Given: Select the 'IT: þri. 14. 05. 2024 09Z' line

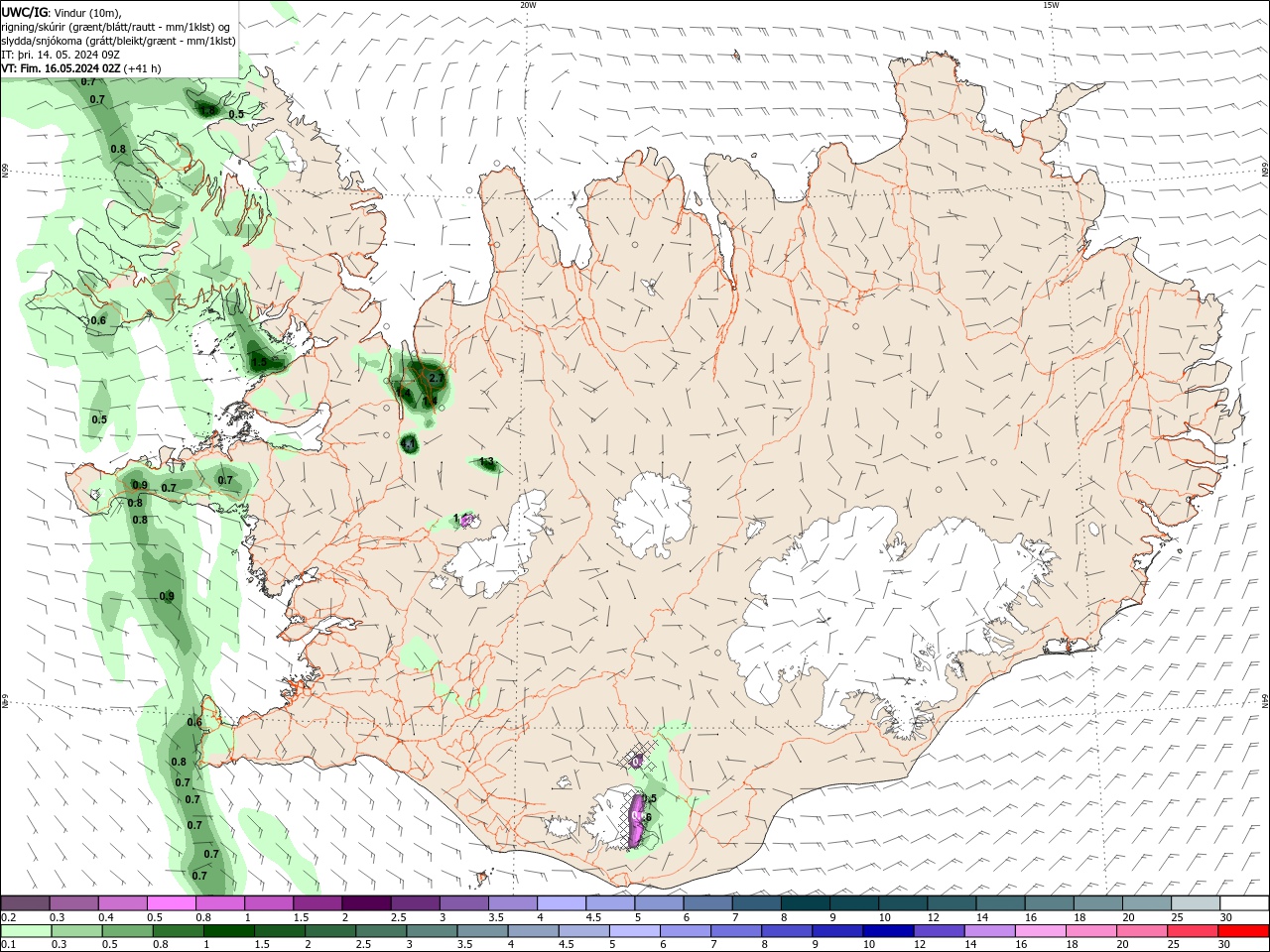Looking at the screenshot, I should point(61,55).
